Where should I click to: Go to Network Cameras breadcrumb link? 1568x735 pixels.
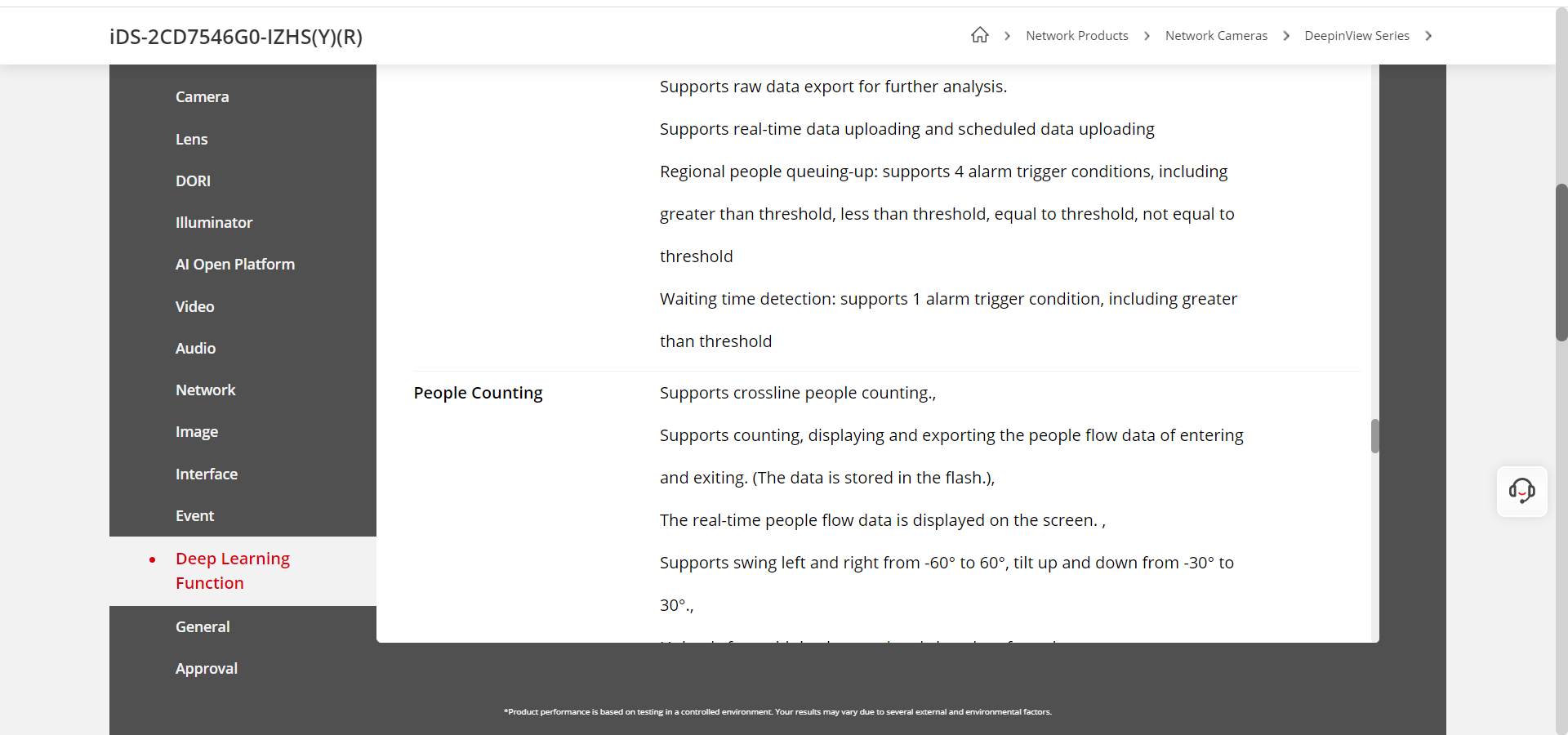(1216, 36)
